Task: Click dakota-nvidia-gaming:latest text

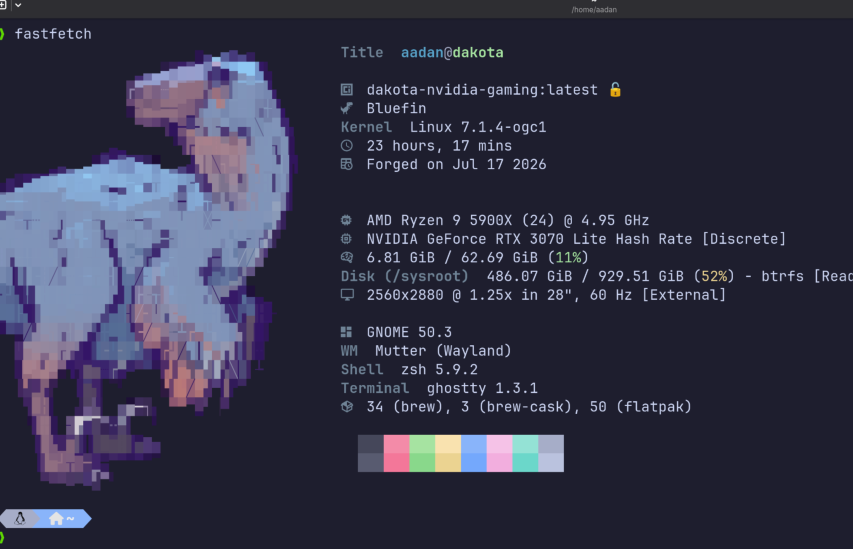Action: 482,90
